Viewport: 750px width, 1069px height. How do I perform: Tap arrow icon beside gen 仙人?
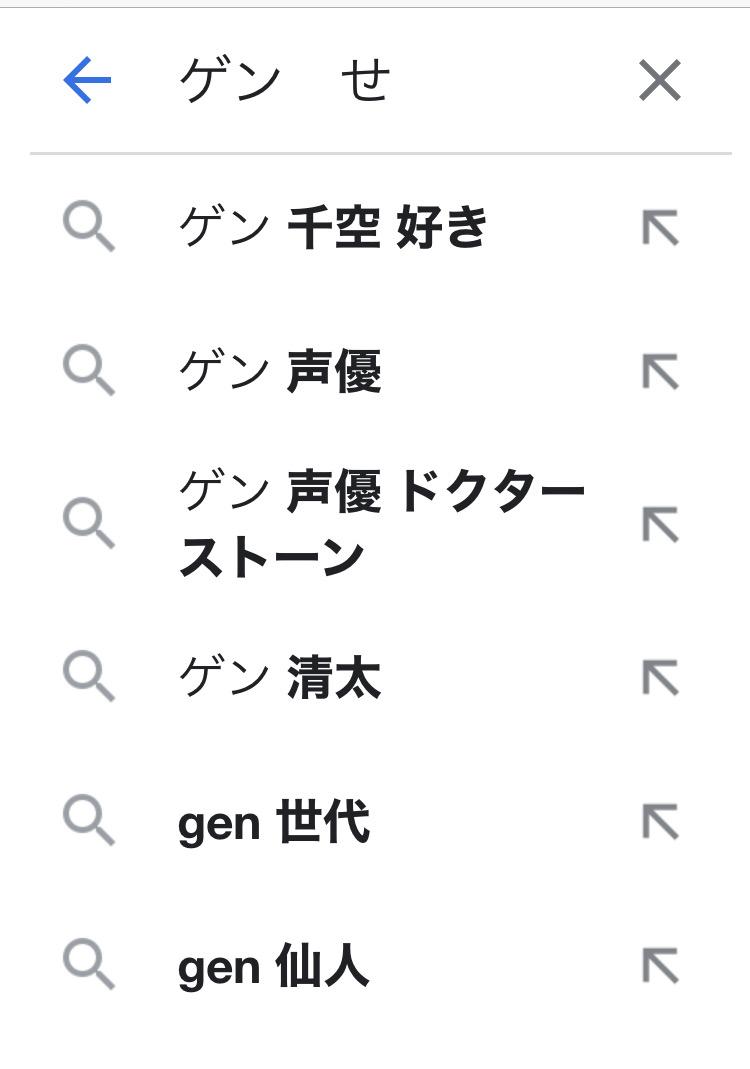tap(660, 966)
